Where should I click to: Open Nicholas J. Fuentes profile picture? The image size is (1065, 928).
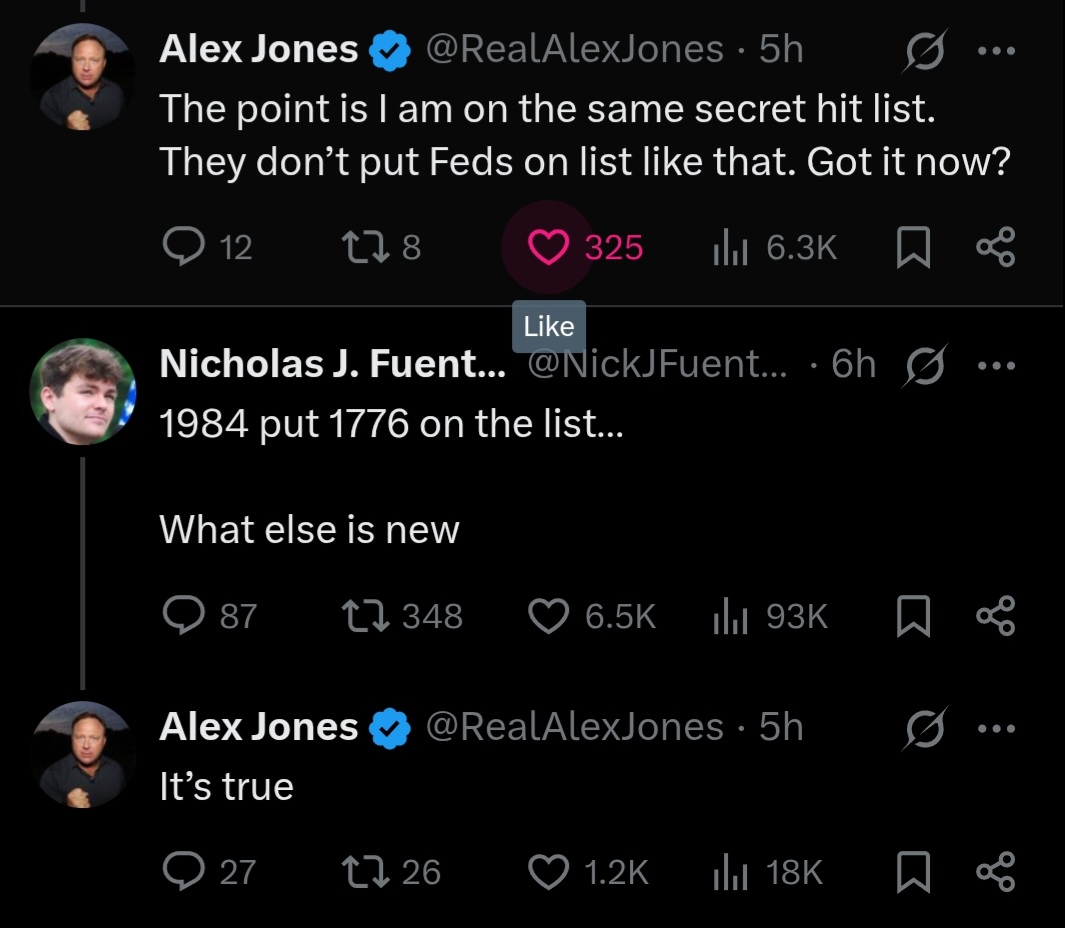[83, 391]
